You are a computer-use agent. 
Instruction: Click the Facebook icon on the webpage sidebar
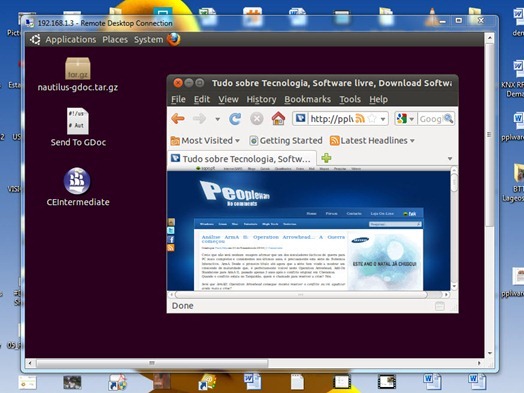[x=171, y=239]
